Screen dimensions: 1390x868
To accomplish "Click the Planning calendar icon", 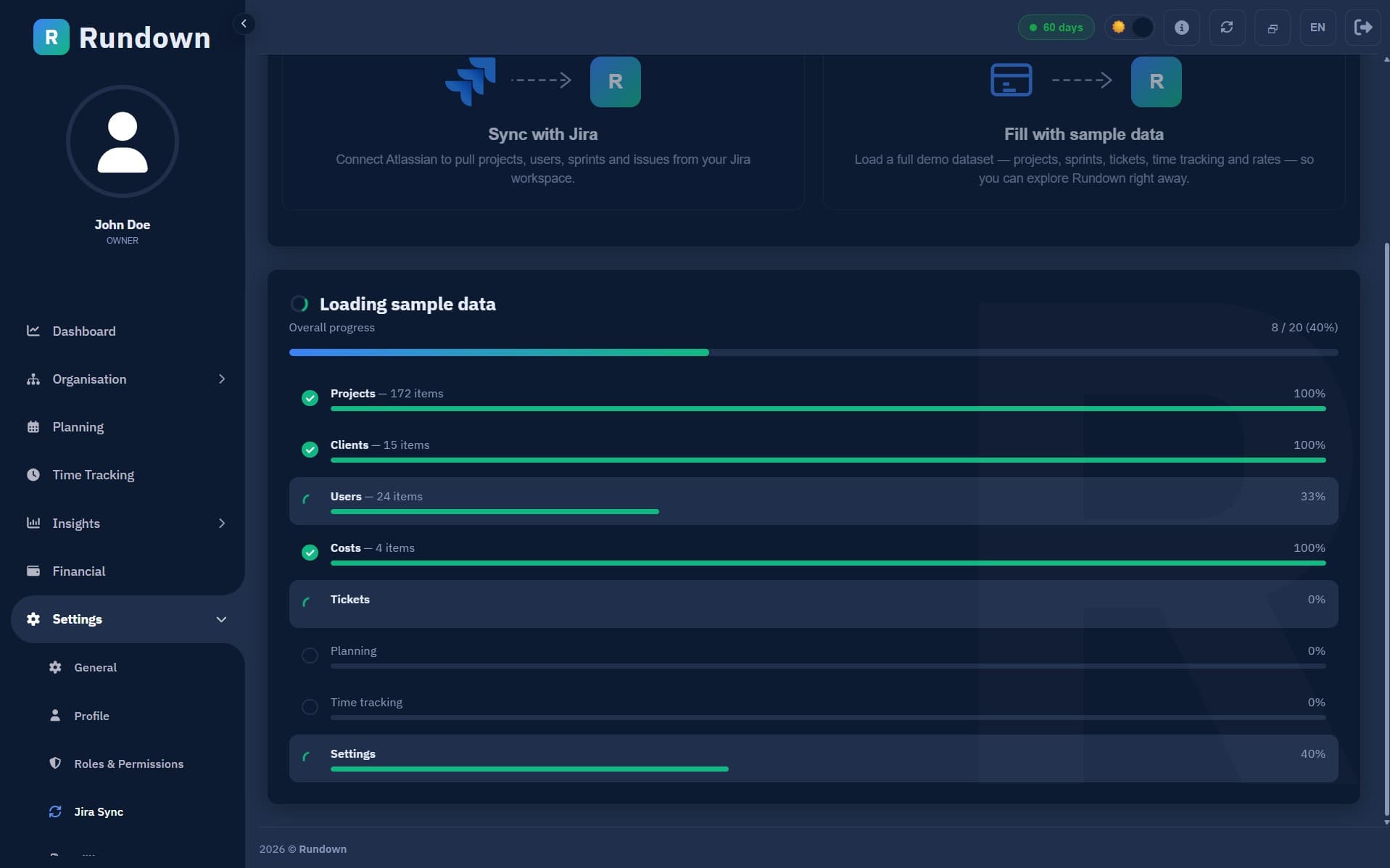I will (x=33, y=427).
